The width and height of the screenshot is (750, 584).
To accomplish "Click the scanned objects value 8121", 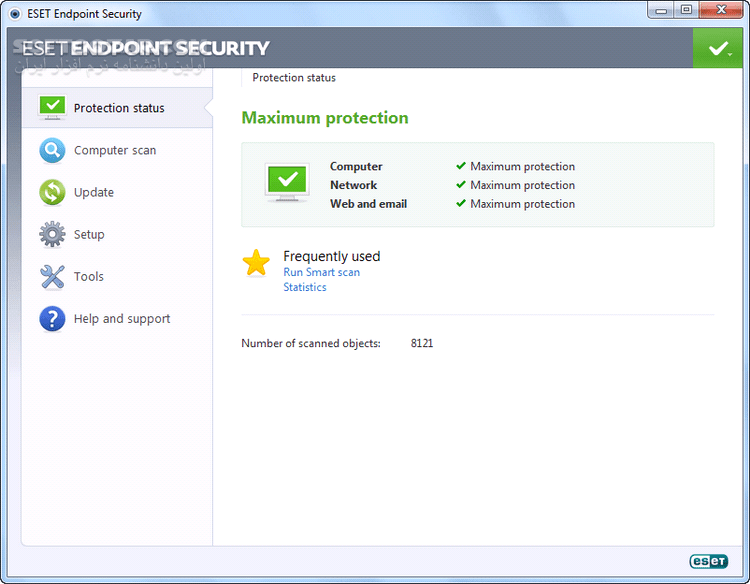I will pos(422,343).
